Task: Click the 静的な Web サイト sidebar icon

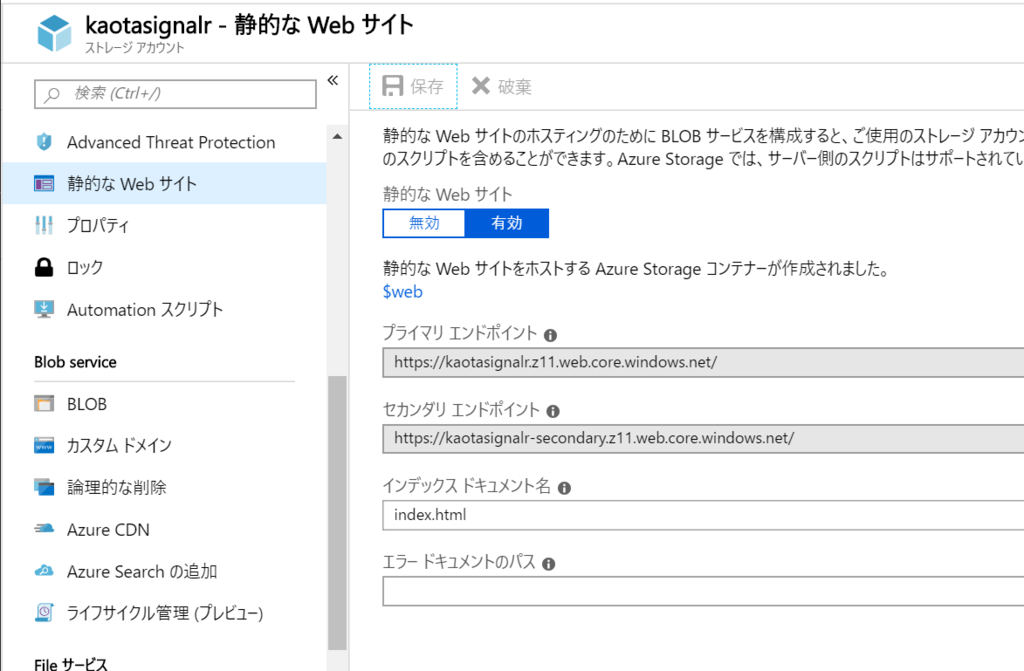Action: point(44,184)
